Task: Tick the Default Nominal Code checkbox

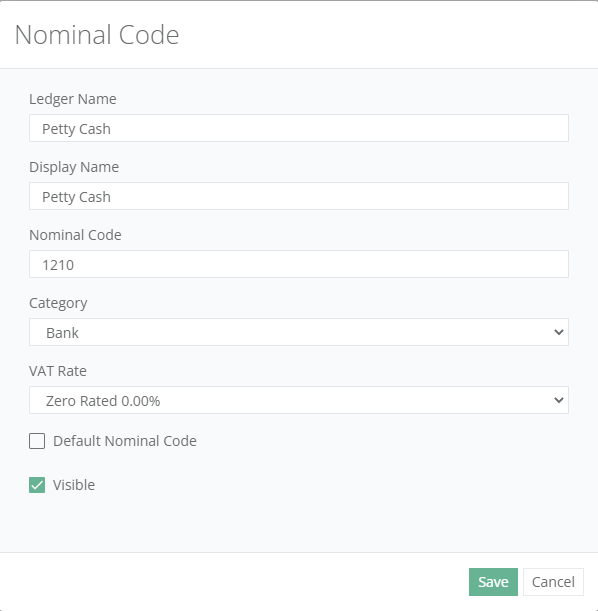Action: pos(37,441)
